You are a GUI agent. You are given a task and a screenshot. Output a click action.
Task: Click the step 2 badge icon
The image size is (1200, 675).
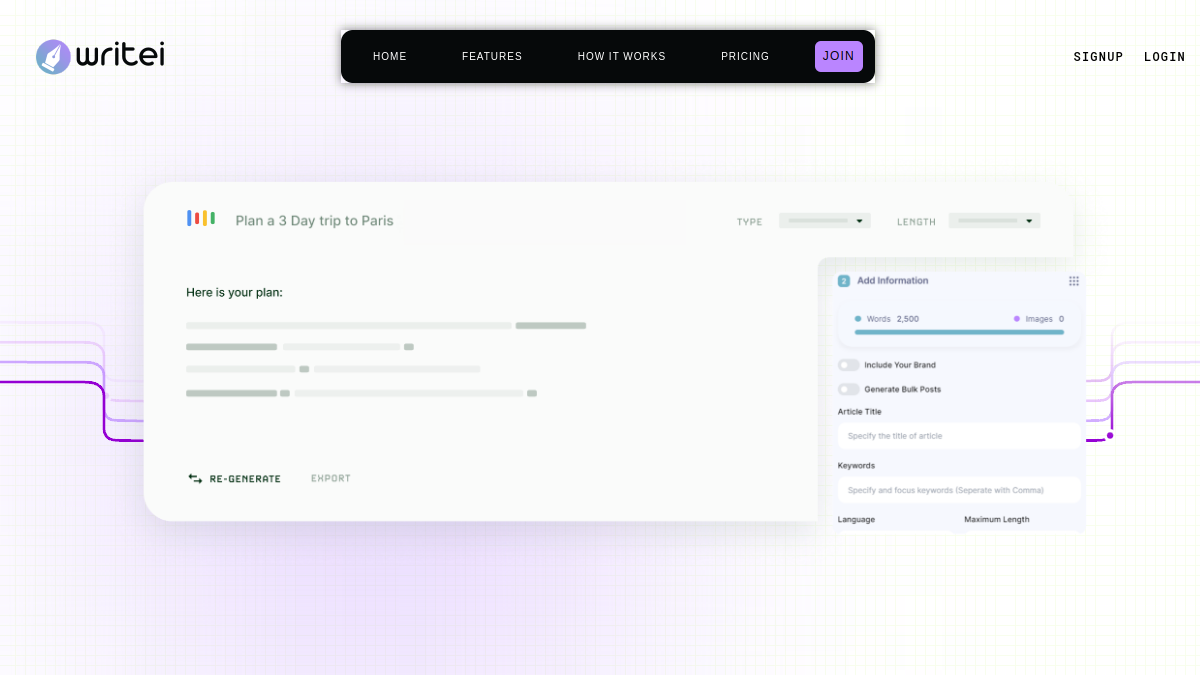[x=843, y=281]
